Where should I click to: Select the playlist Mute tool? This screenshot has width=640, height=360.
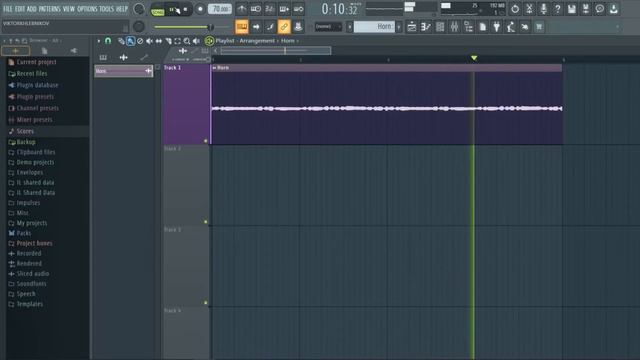pos(149,41)
